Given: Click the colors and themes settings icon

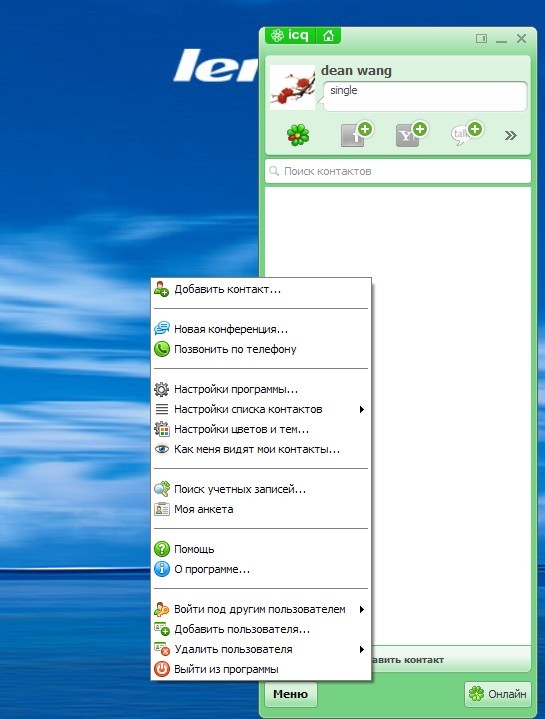Looking at the screenshot, I should [x=161, y=429].
